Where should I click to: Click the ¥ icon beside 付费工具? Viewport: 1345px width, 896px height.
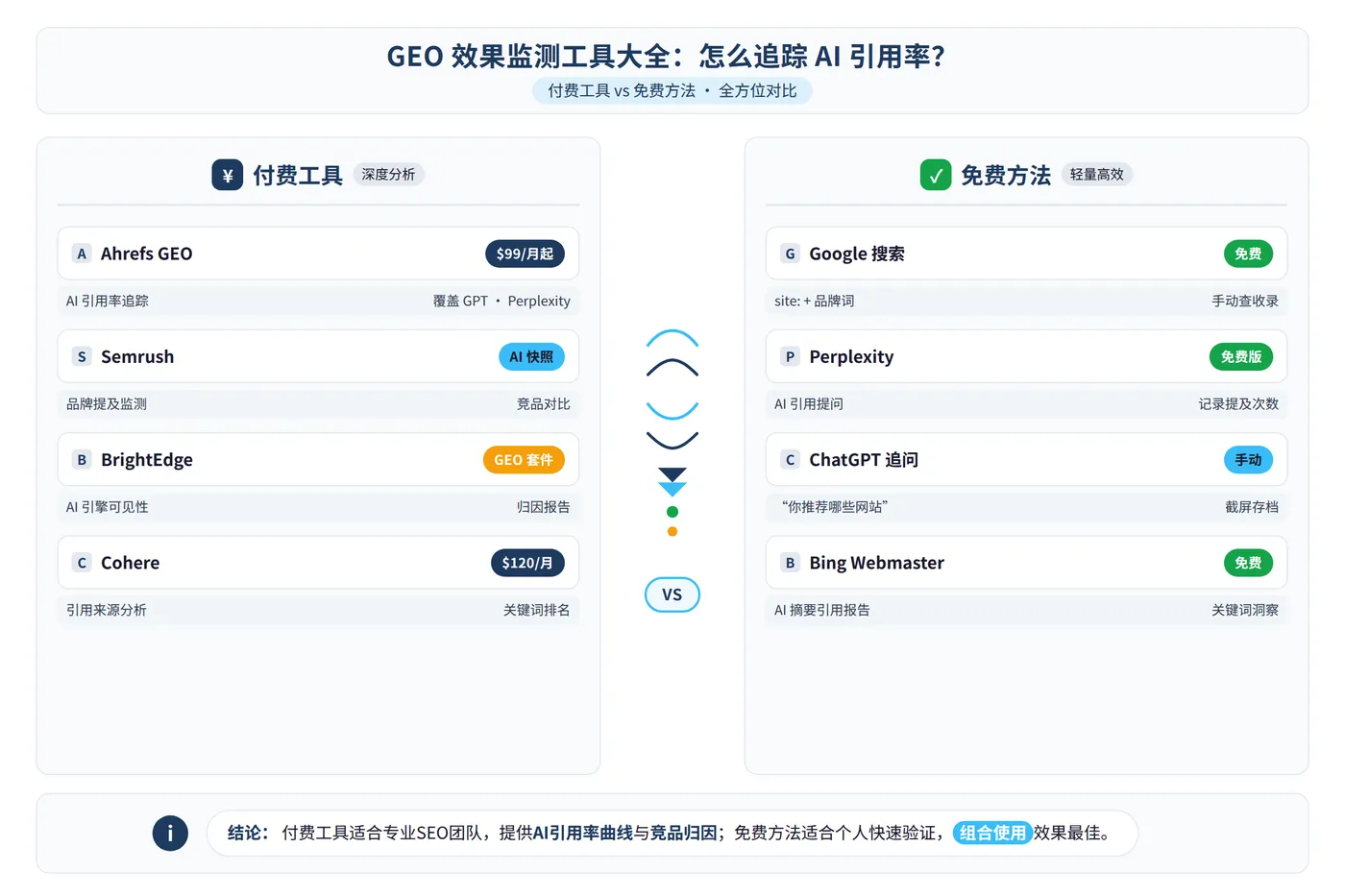[228, 175]
